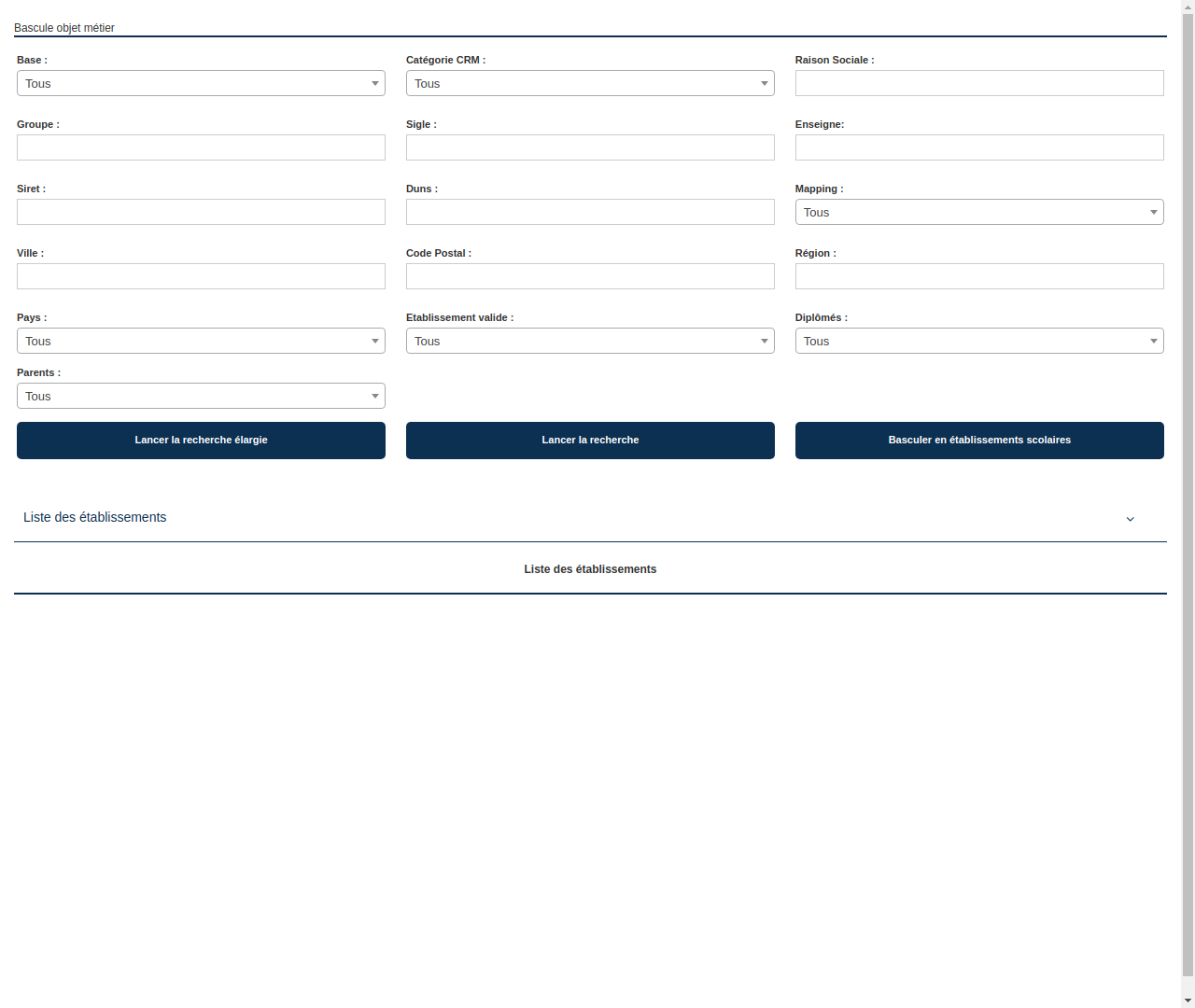Screen dimensions: 1195x1008
Task: Click the Basculer en établissements scolaires button
Action: point(978,440)
